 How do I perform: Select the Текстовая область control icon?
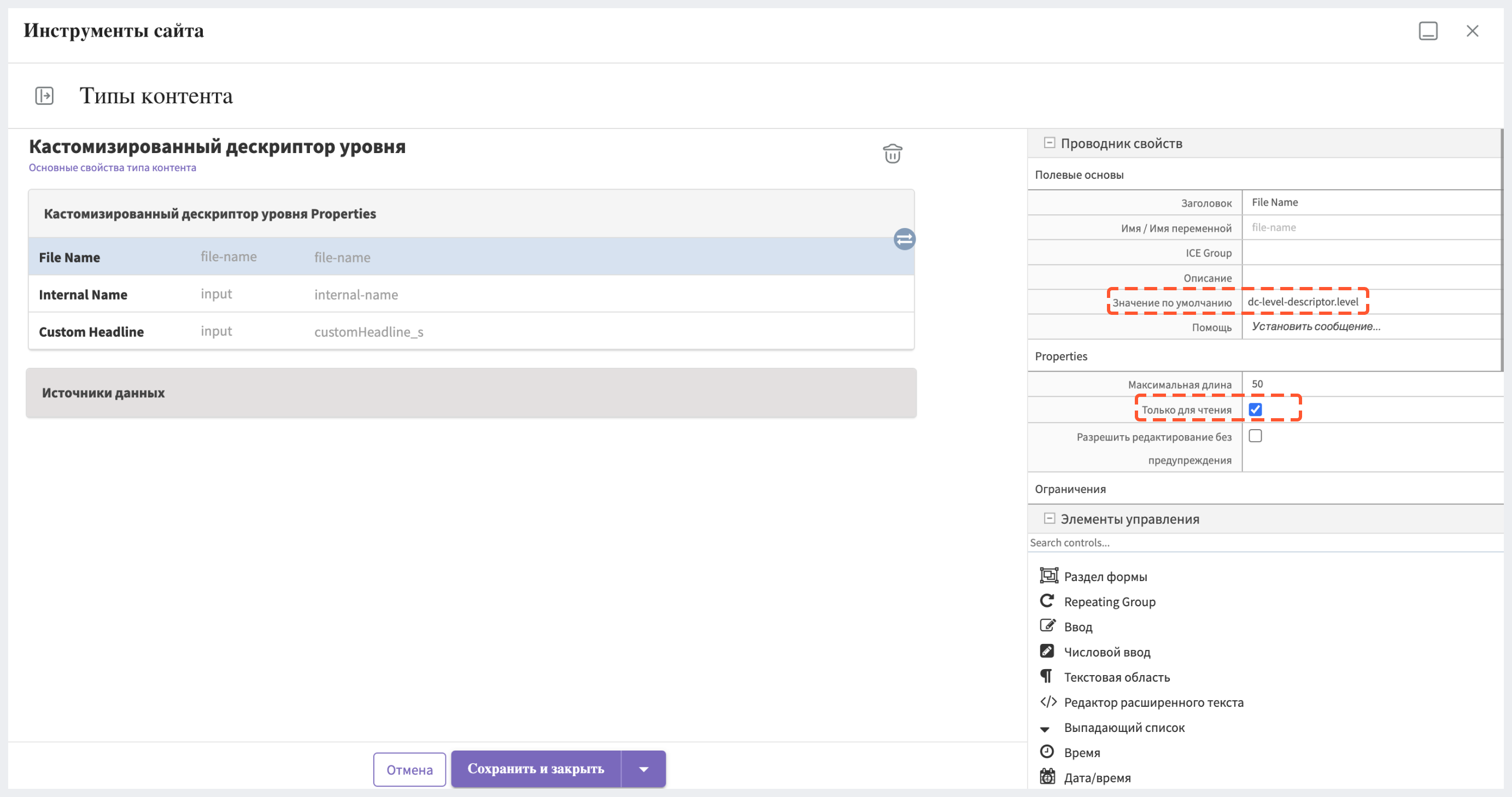click(x=1047, y=676)
